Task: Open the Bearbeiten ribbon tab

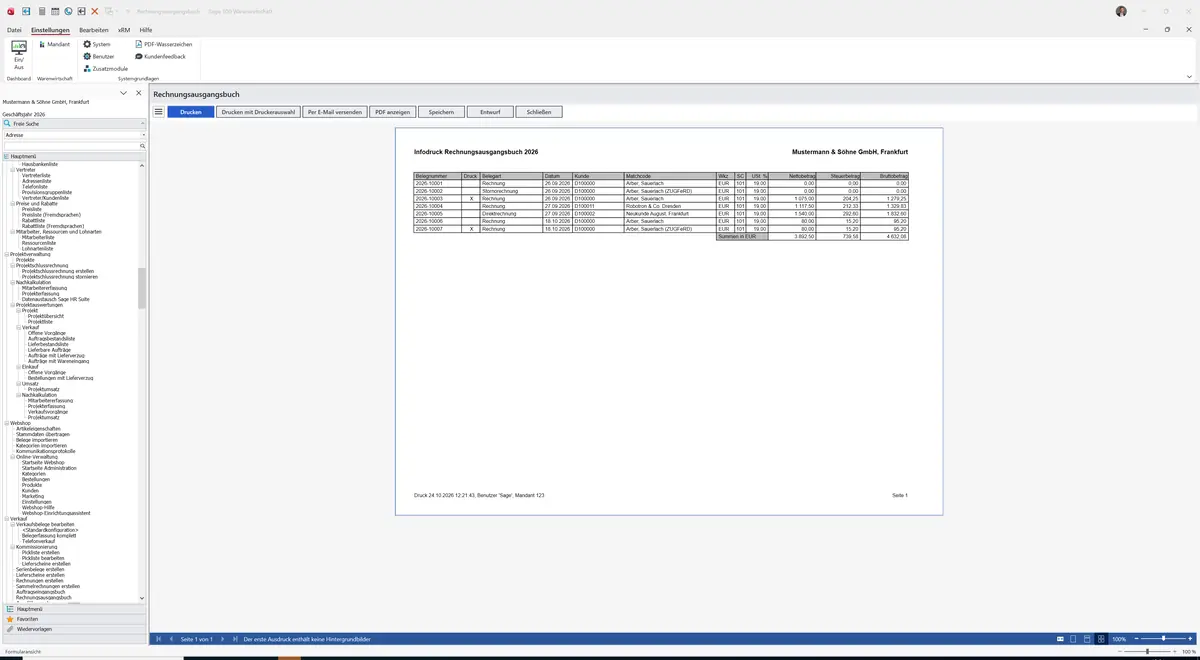Action: coord(94,30)
